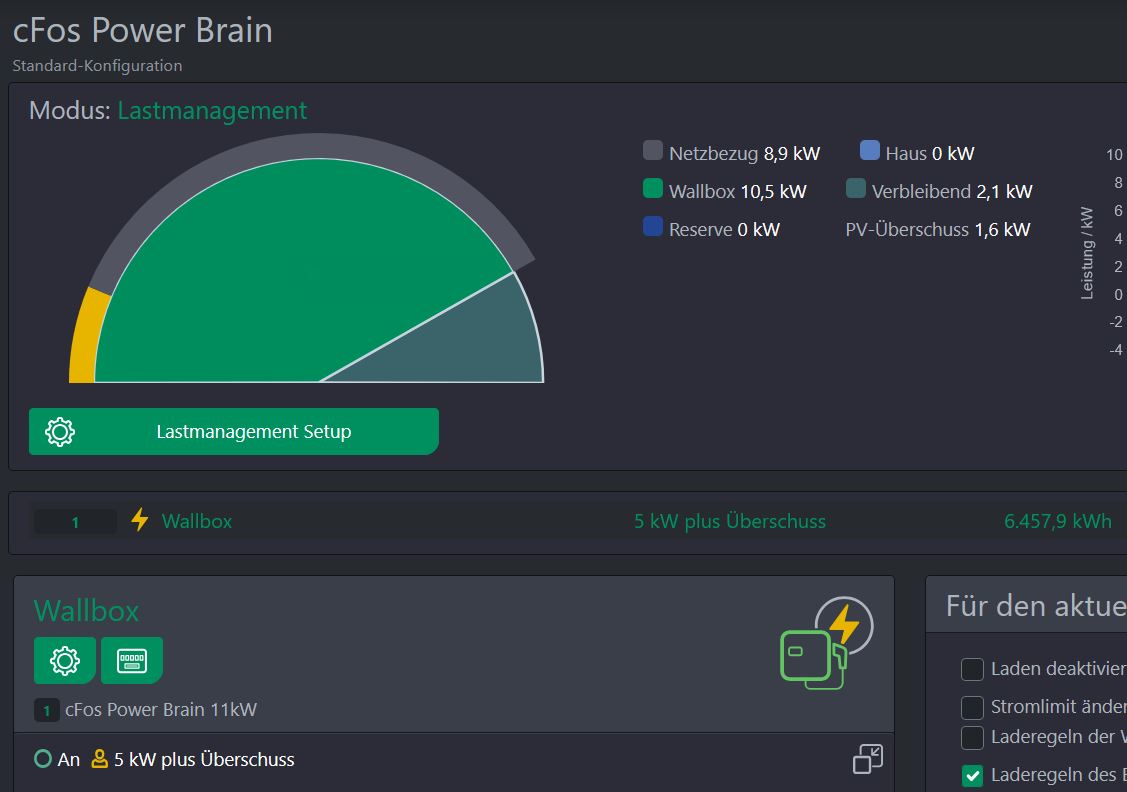
Task: Click the Haus 0 kW legend text
Action: (930, 154)
